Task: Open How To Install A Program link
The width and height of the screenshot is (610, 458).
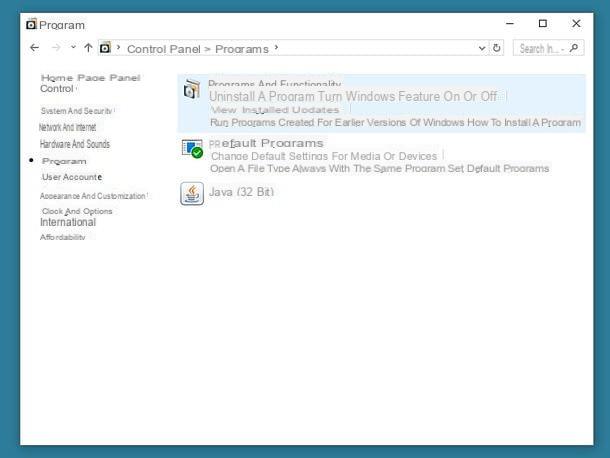Action: pos(524,123)
